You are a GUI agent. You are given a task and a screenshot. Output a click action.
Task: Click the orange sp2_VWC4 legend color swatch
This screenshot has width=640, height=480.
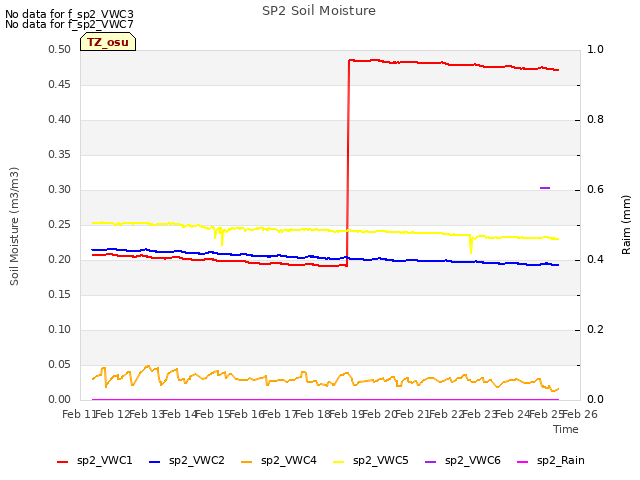pos(247,462)
